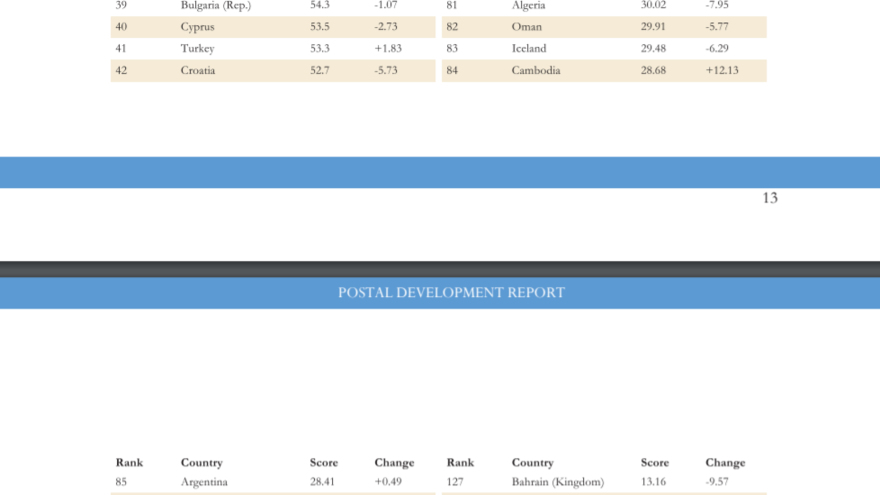The image size is (880, 495).
Task: Click Turkey's +1.83 change value
Action: click(x=388, y=49)
